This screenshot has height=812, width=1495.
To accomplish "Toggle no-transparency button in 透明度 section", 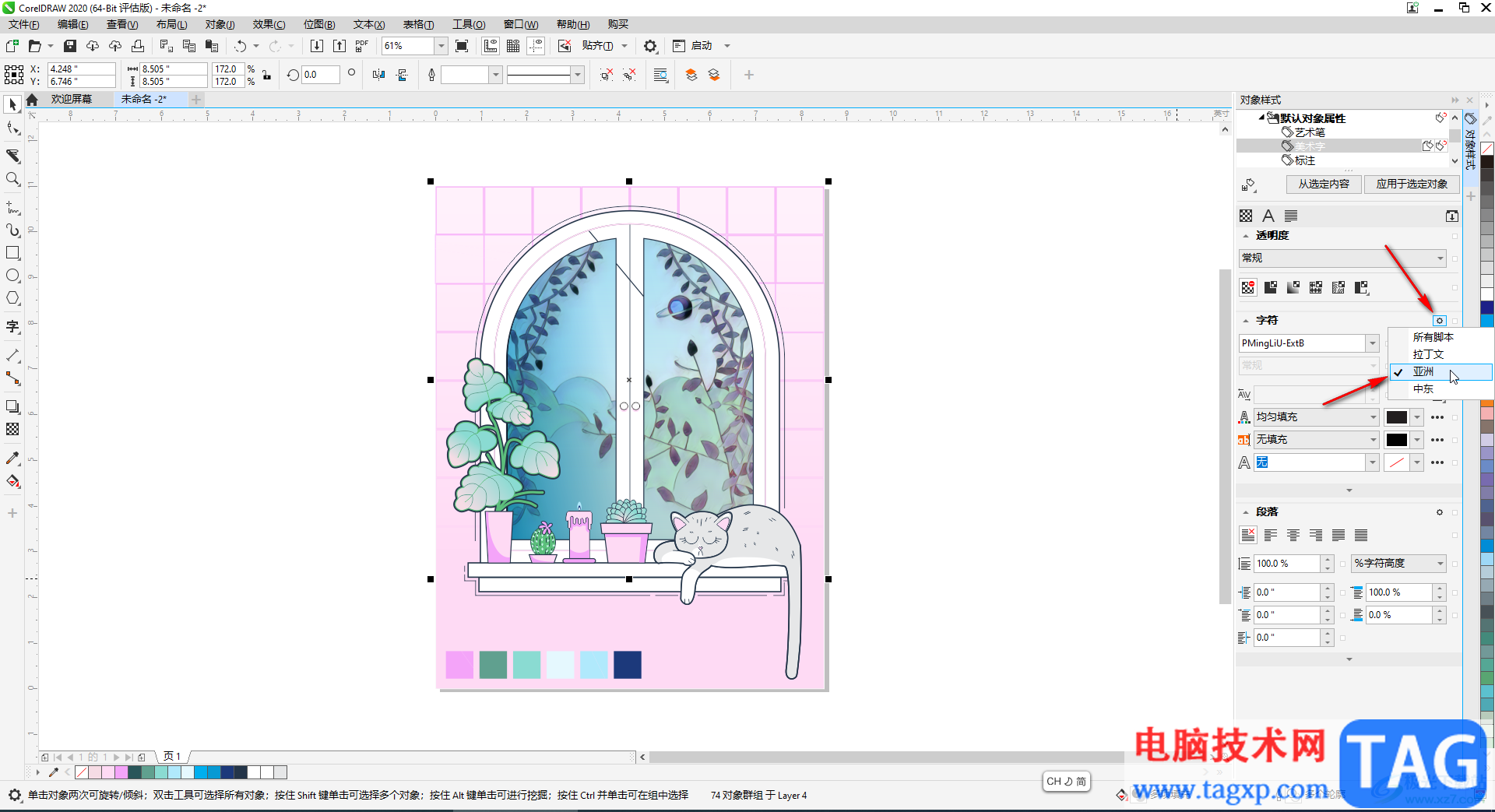I will [1248, 287].
